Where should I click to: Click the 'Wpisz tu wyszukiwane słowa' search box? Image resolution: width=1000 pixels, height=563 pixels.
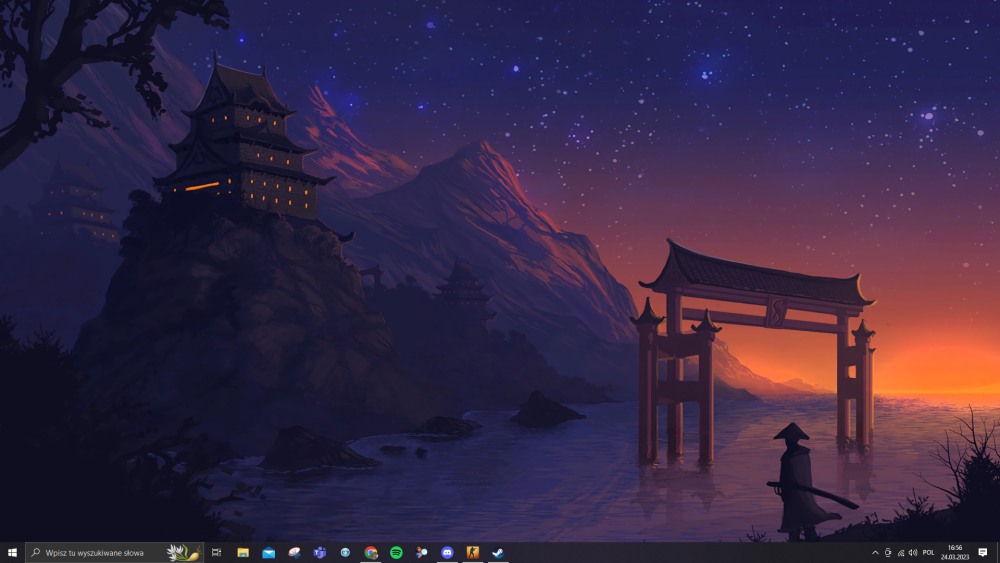[115, 552]
